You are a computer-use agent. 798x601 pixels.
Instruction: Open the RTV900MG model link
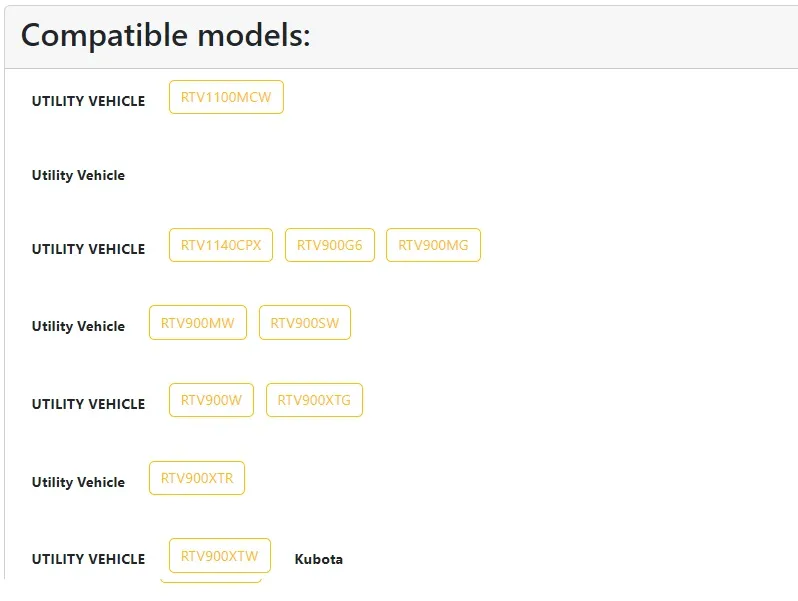pyautogui.click(x=433, y=245)
